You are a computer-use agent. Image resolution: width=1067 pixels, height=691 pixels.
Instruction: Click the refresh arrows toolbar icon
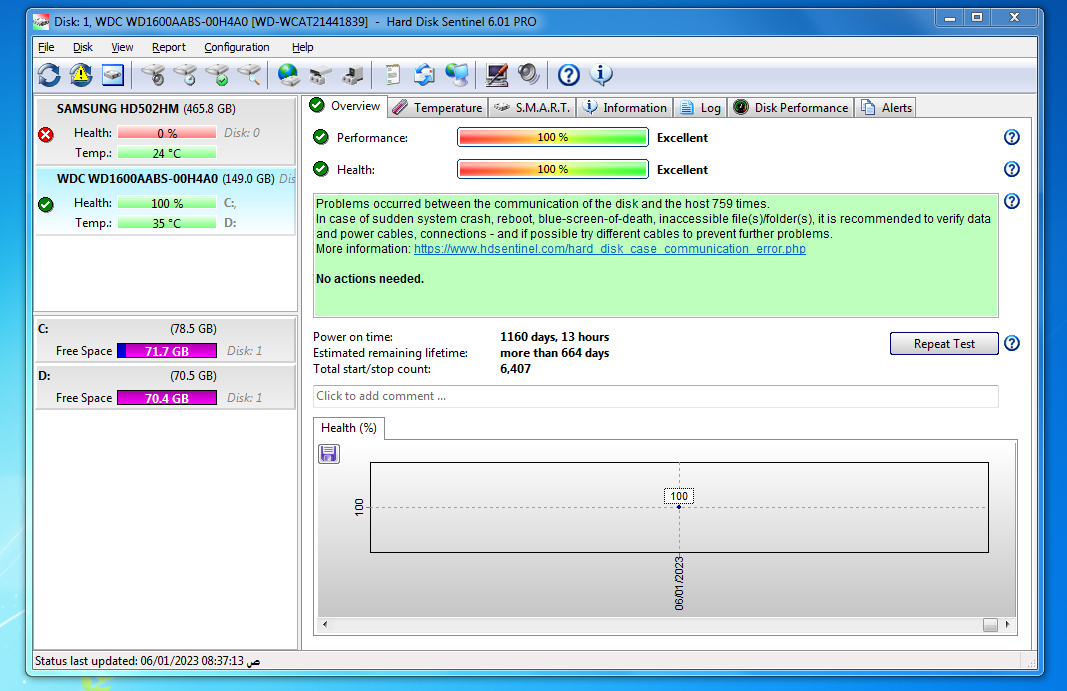pyautogui.click(x=49, y=75)
